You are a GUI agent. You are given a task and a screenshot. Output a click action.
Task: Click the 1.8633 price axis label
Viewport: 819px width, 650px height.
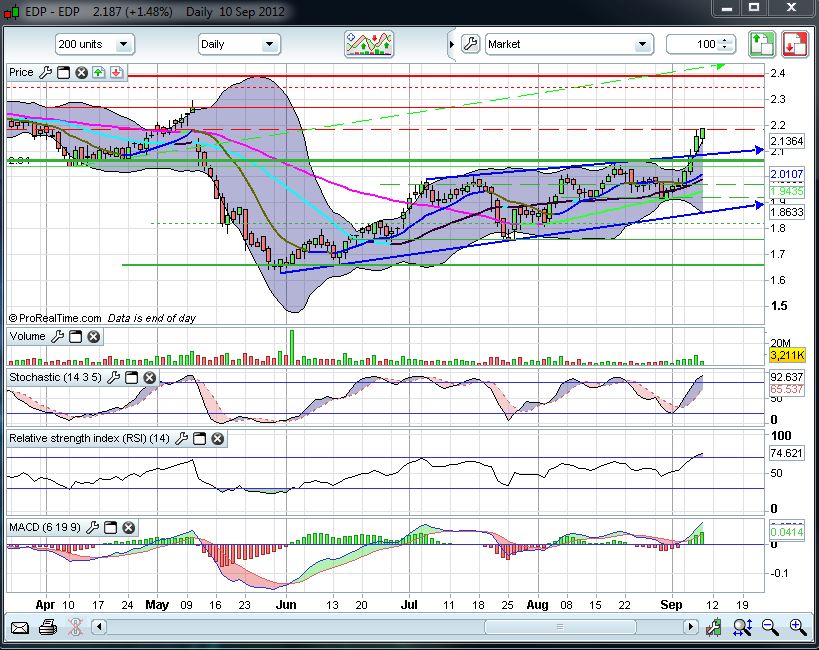click(x=787, y=212)
